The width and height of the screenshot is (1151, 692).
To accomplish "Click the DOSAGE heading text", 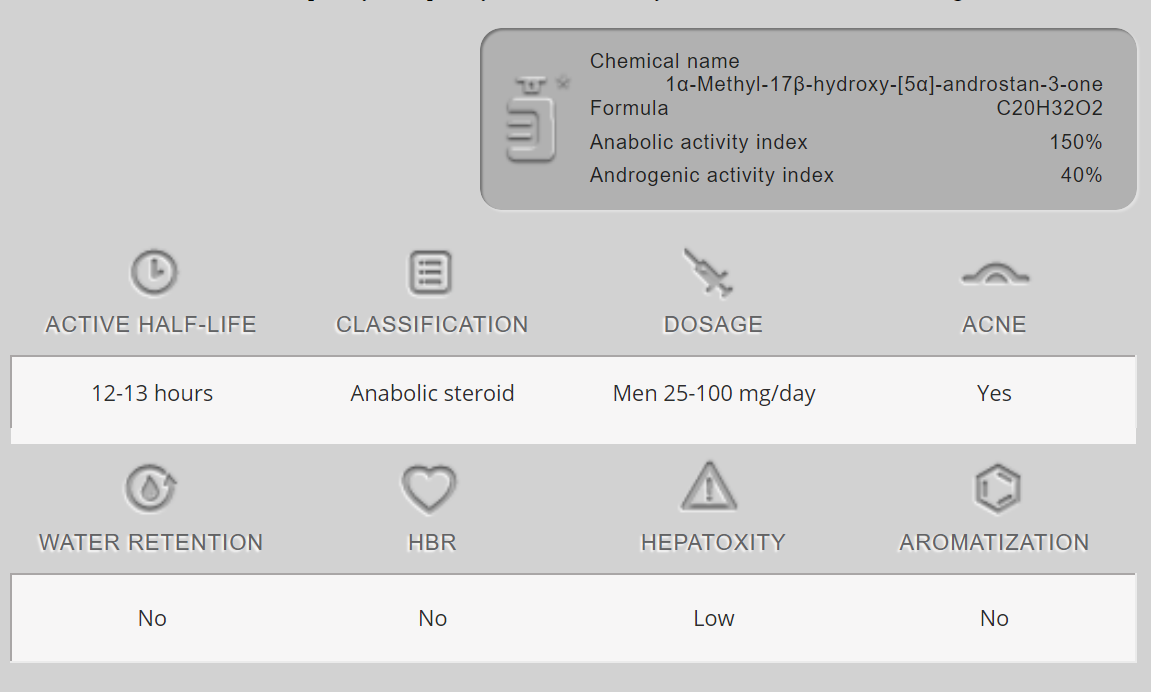I will [x=713, y=325].
